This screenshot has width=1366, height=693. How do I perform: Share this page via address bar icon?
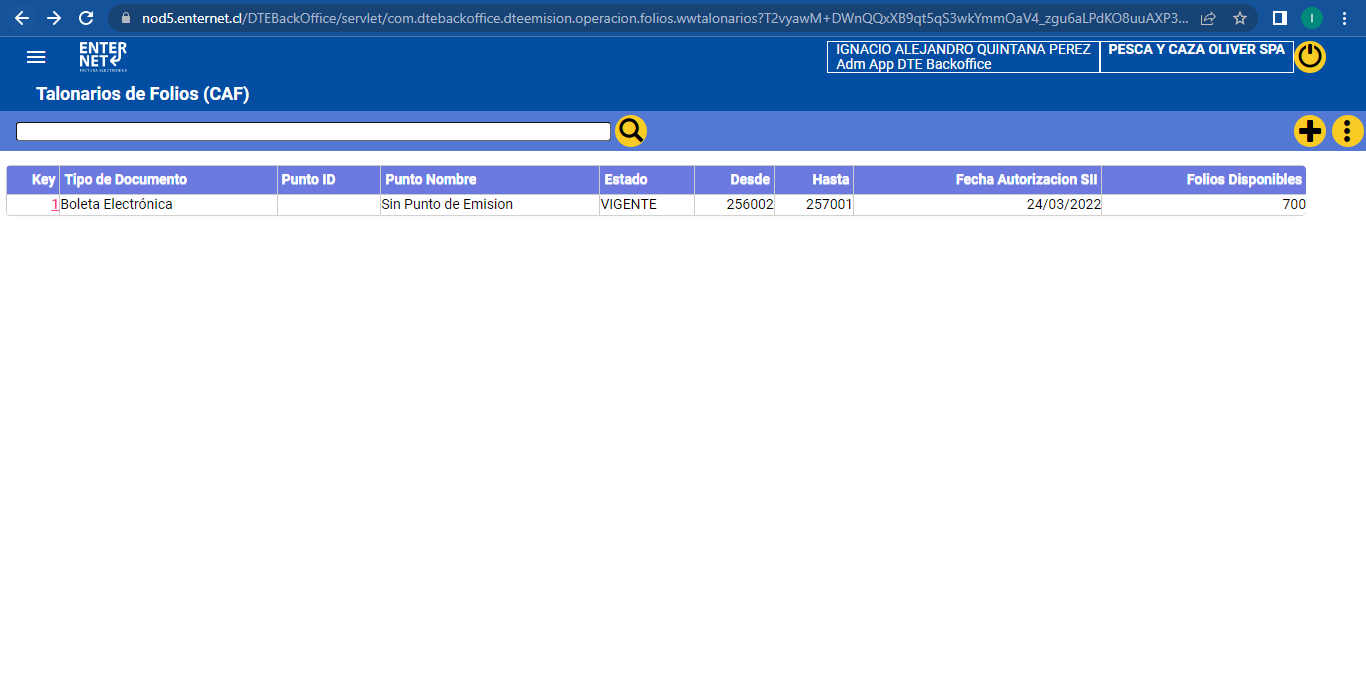tap(1208, 18)
